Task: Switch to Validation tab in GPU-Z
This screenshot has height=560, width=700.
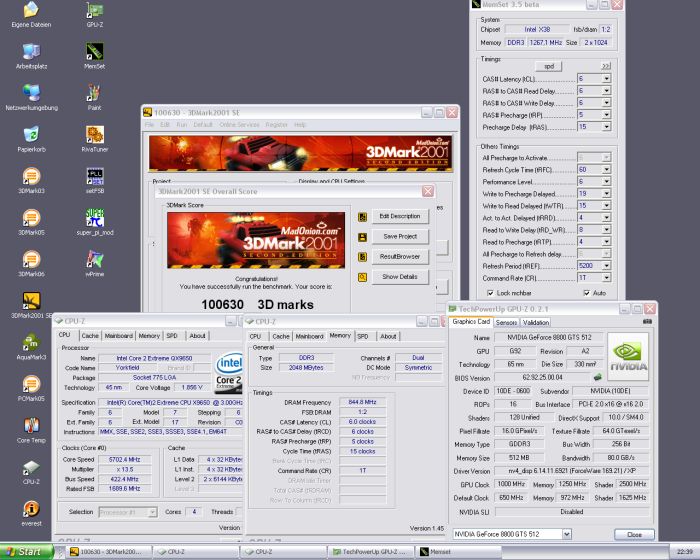Action: tap(535, 322)
